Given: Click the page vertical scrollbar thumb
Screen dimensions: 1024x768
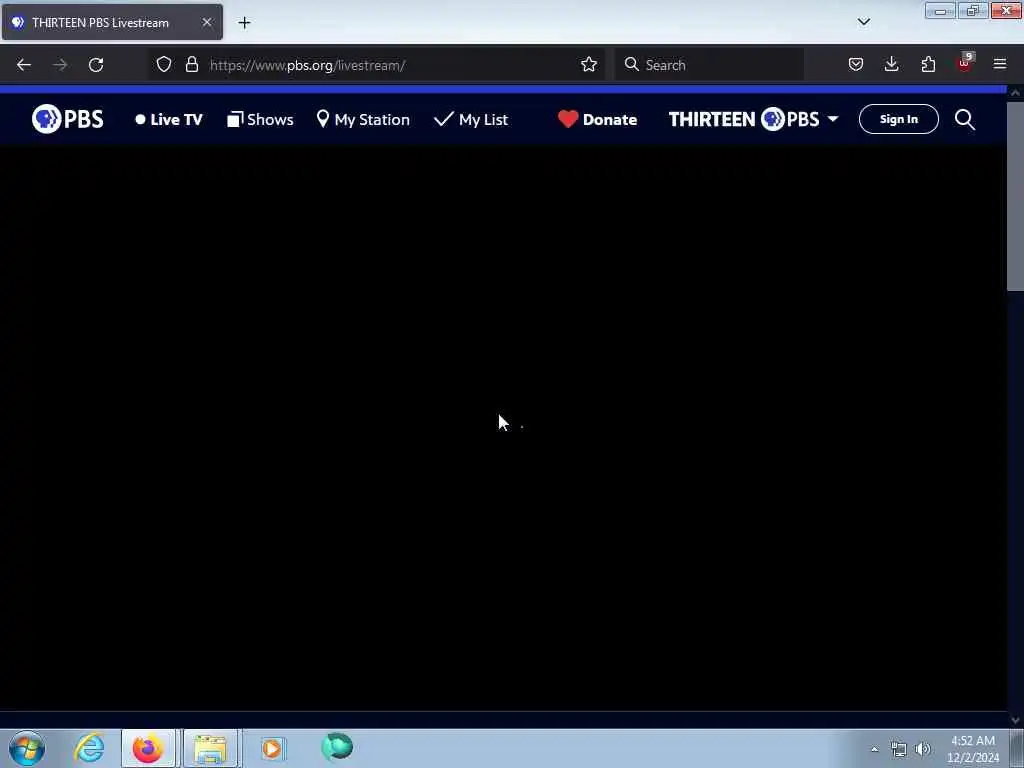Looking at the screenshot, I should click(x=1015, y=195).
